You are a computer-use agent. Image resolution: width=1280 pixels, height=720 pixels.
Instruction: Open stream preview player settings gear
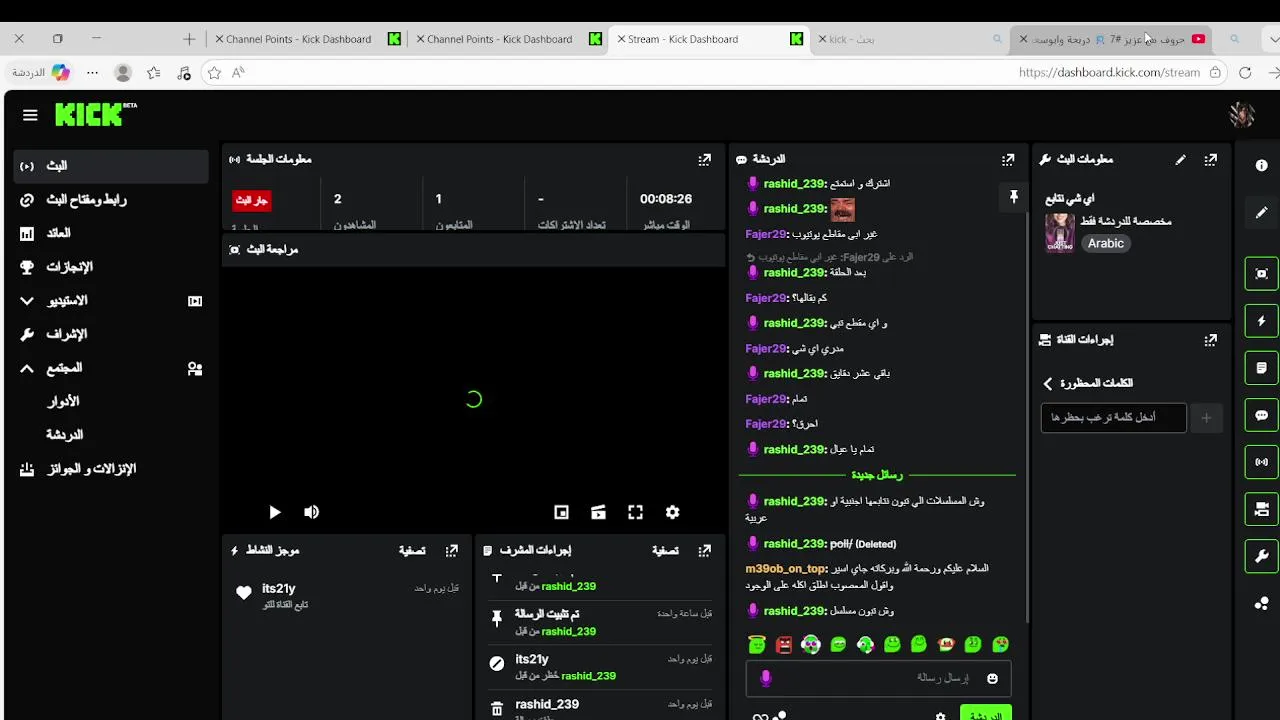pyautogui.click(x=672, y=512)
